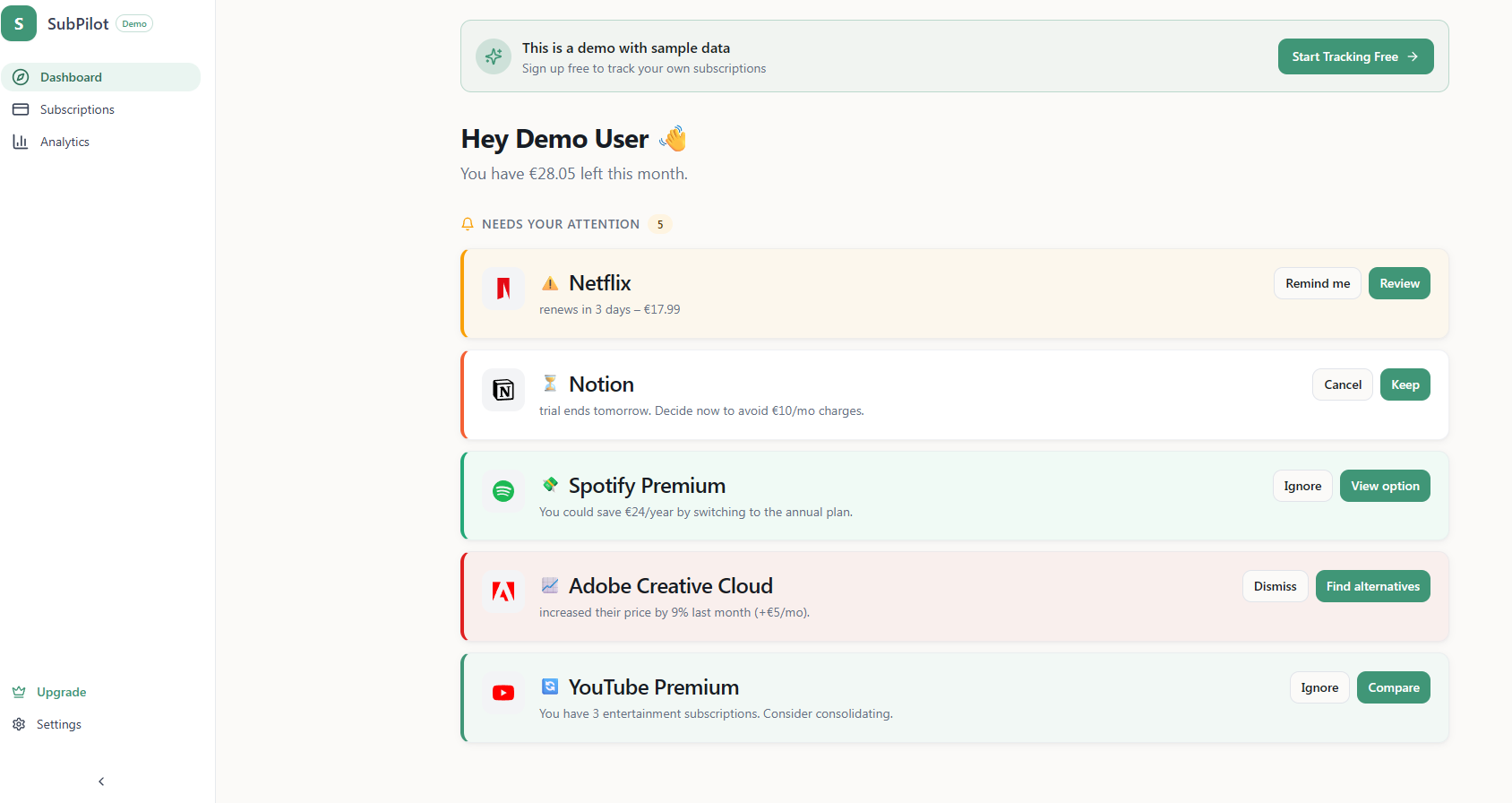Click the Analytics bar chart icon

coord(21,142)
